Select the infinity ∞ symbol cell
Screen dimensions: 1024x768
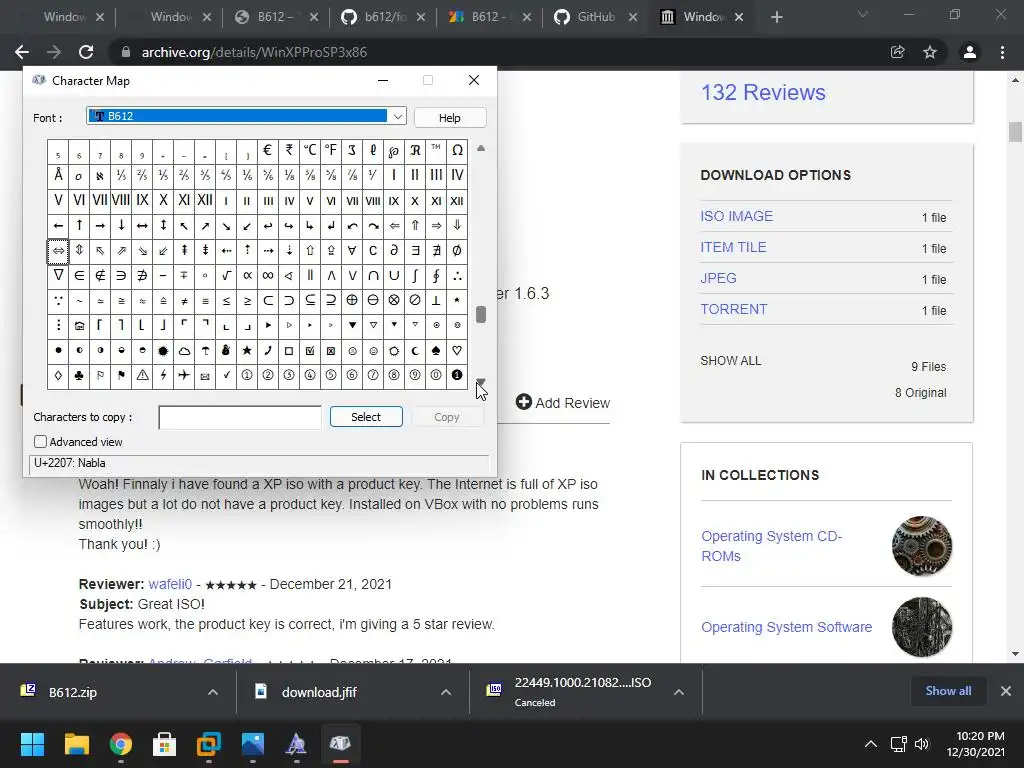pyautogui.click(x=268, y=276)
